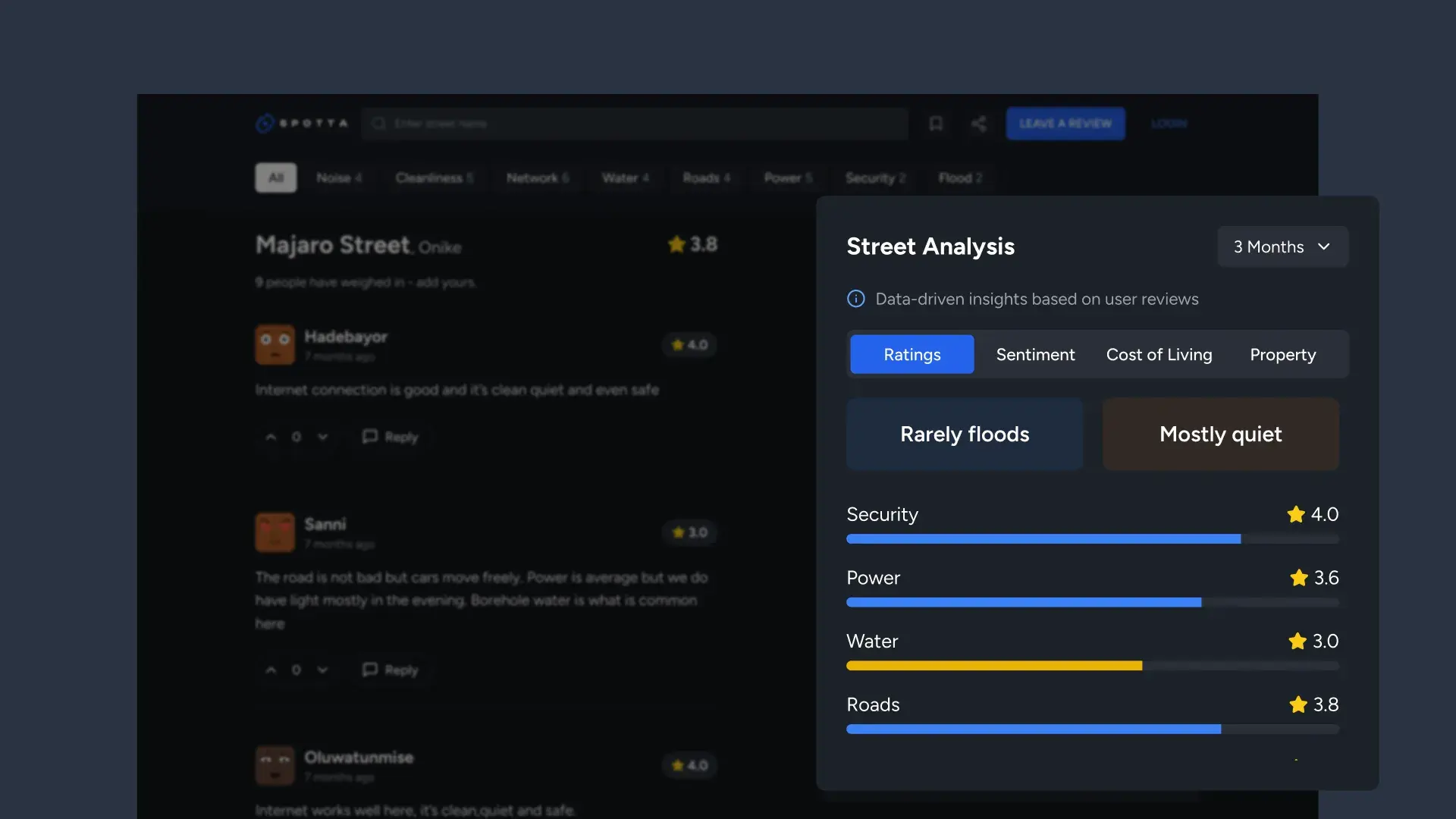The height and width of the screenshot is (819, 1456).
Task: Open Reply on Hadebayor's review
Action: (390, 436)
